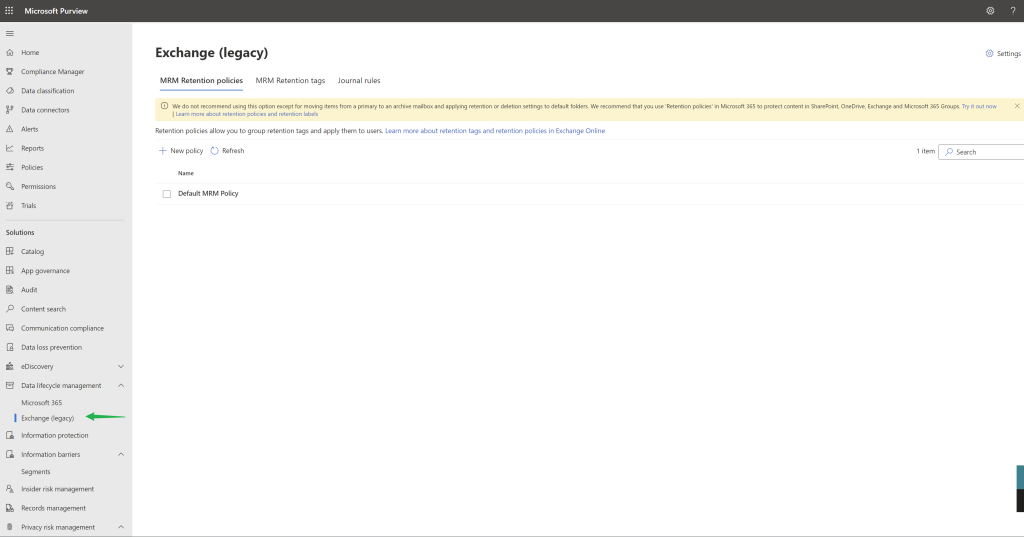1024x537 pixels.
Task: Click the Privacy risk management icon
Action: tap(10, 527)
